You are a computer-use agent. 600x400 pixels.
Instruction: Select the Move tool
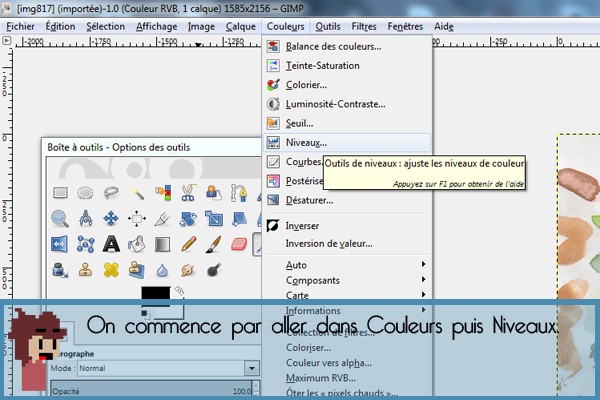[111, 219]
